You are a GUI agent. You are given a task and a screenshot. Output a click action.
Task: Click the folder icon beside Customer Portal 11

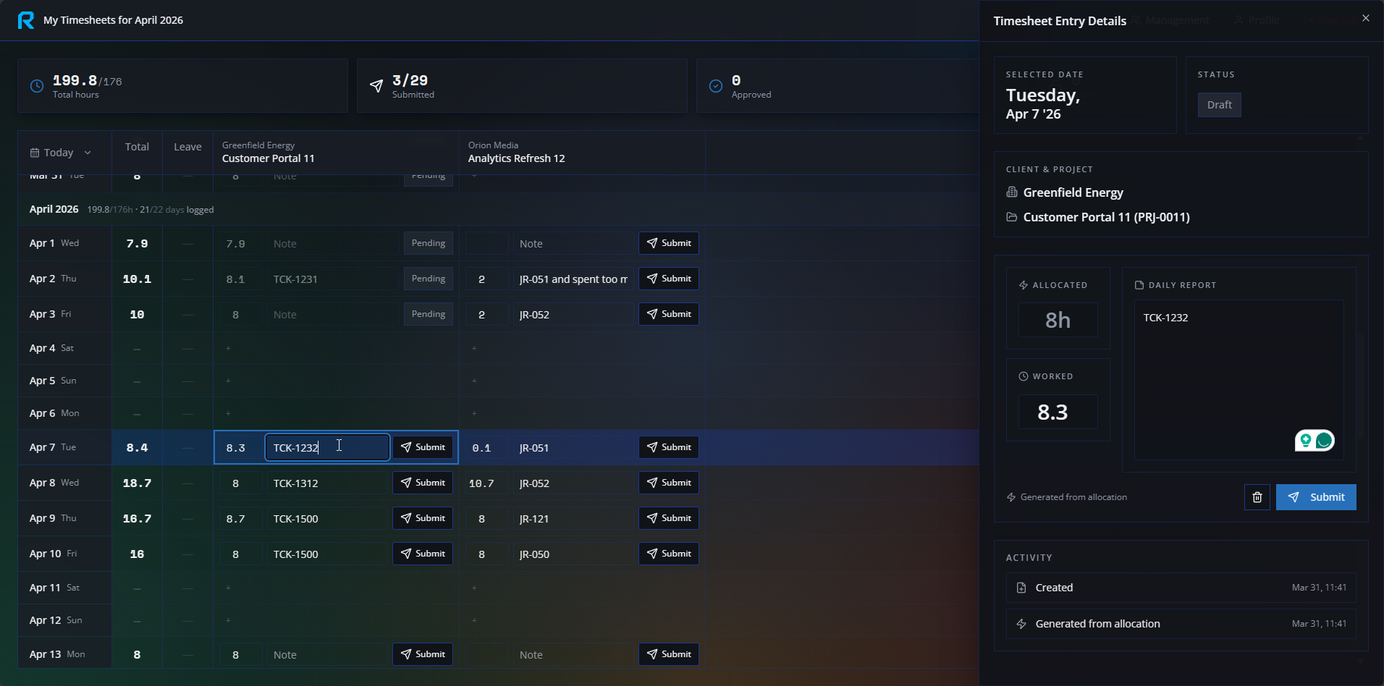click(x=1012, y=217)
